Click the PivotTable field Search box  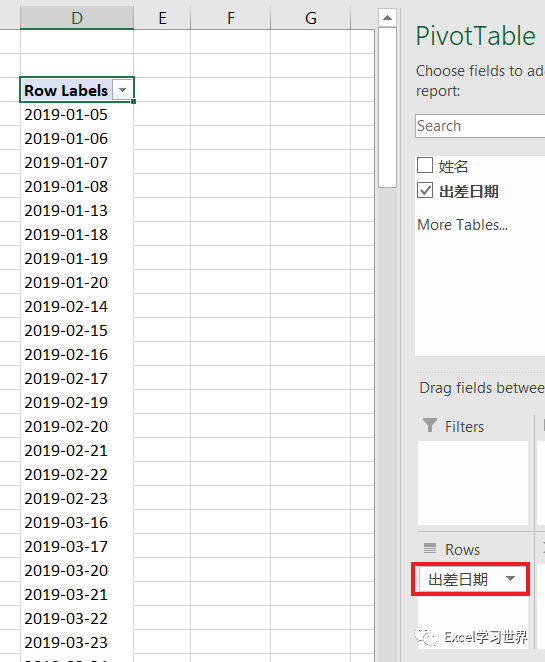480,126
